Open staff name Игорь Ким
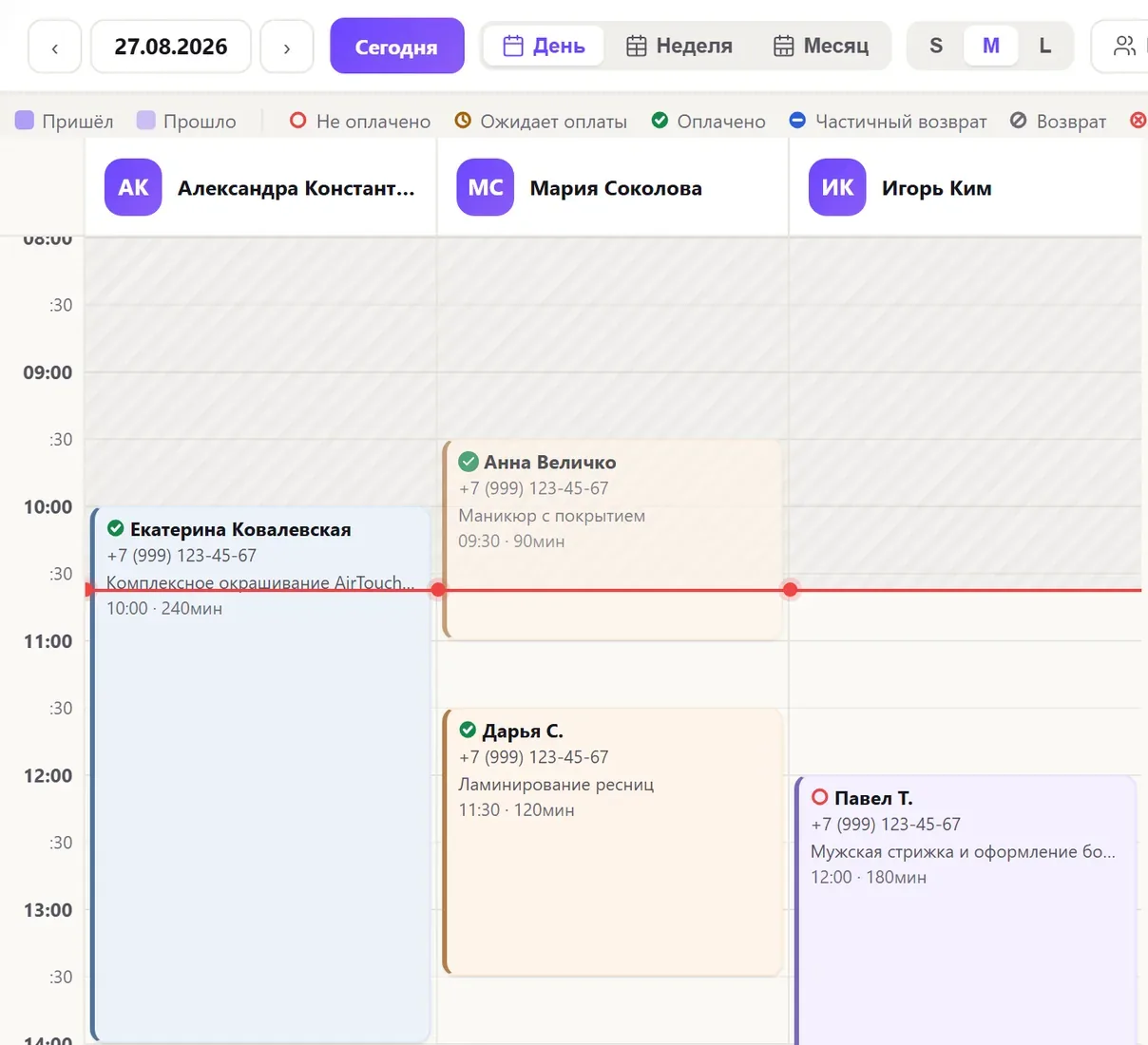 click(x=937, y=188)
